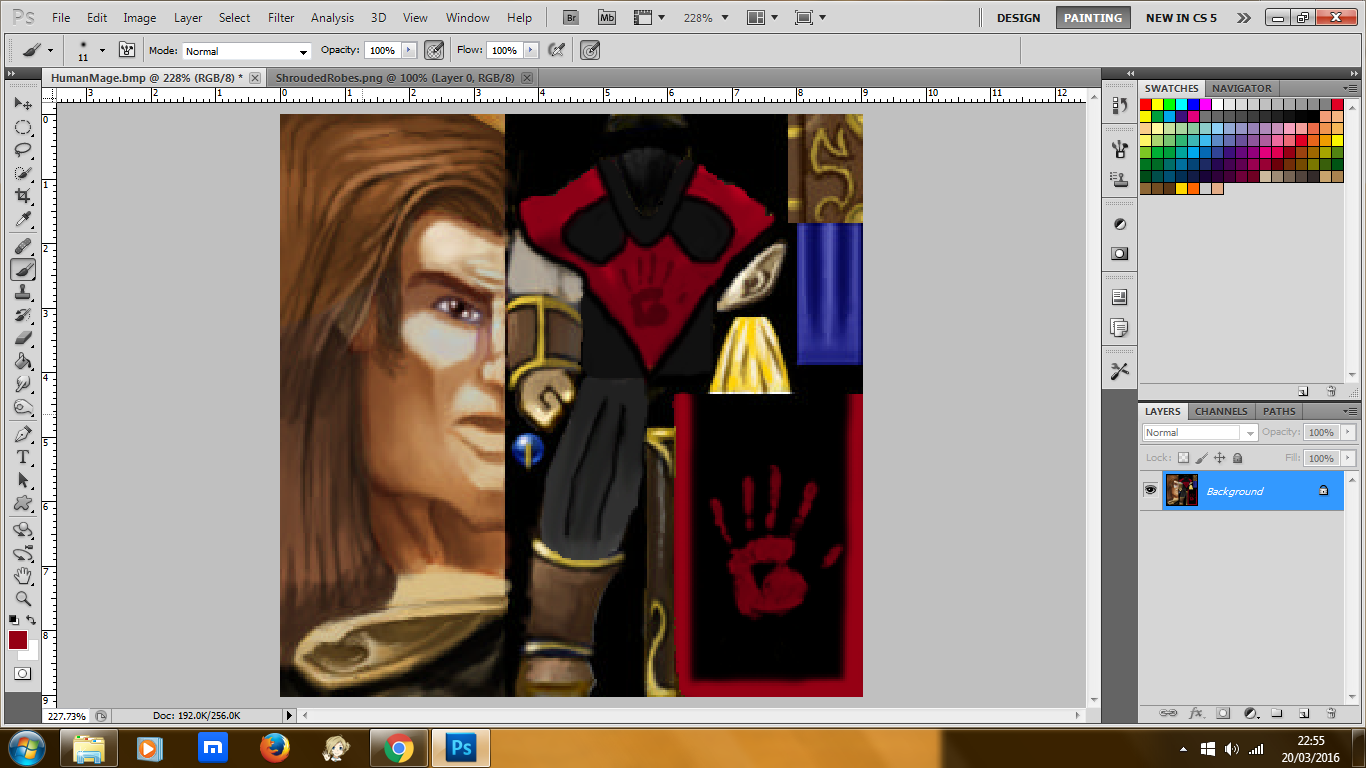Switch to the Channels tab

click(1221, 411)
